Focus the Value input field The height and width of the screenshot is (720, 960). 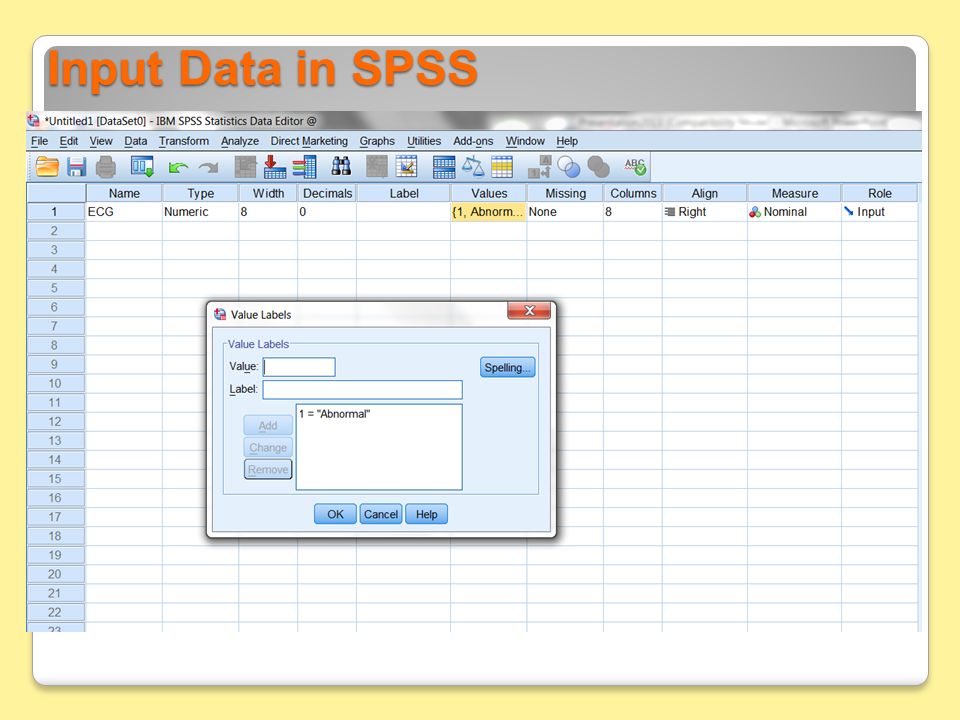point(299,367)
